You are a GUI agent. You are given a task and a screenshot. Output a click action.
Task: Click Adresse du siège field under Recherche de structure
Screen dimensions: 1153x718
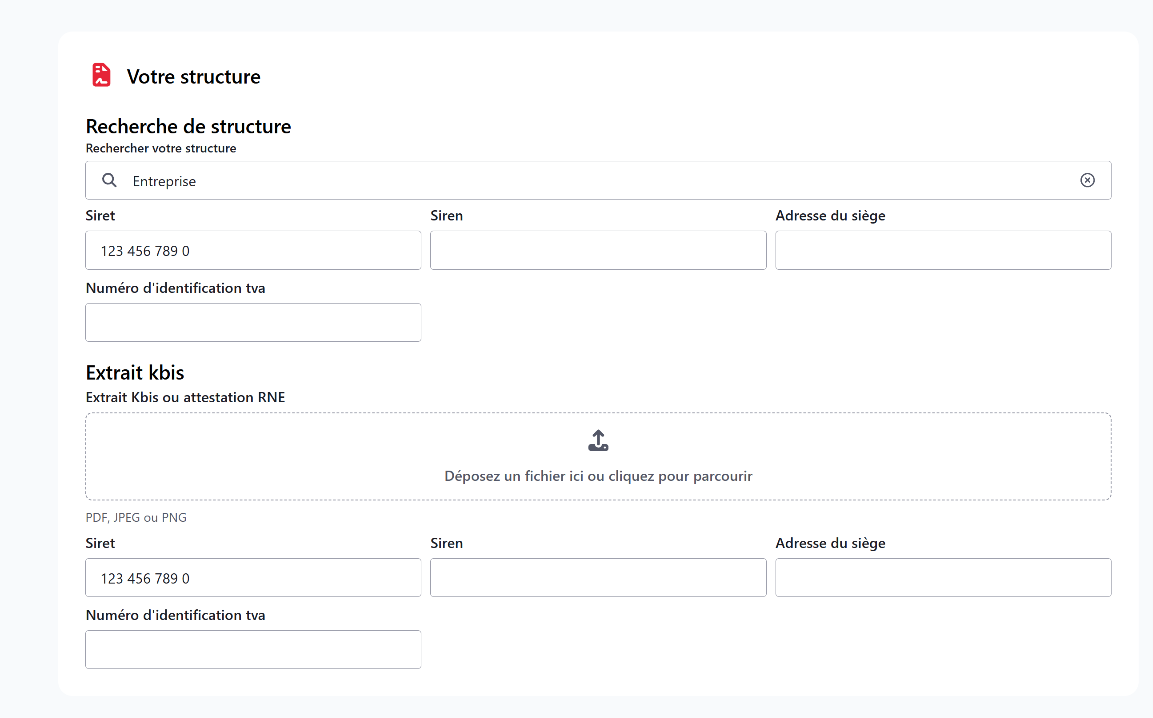tap(943, 250)
